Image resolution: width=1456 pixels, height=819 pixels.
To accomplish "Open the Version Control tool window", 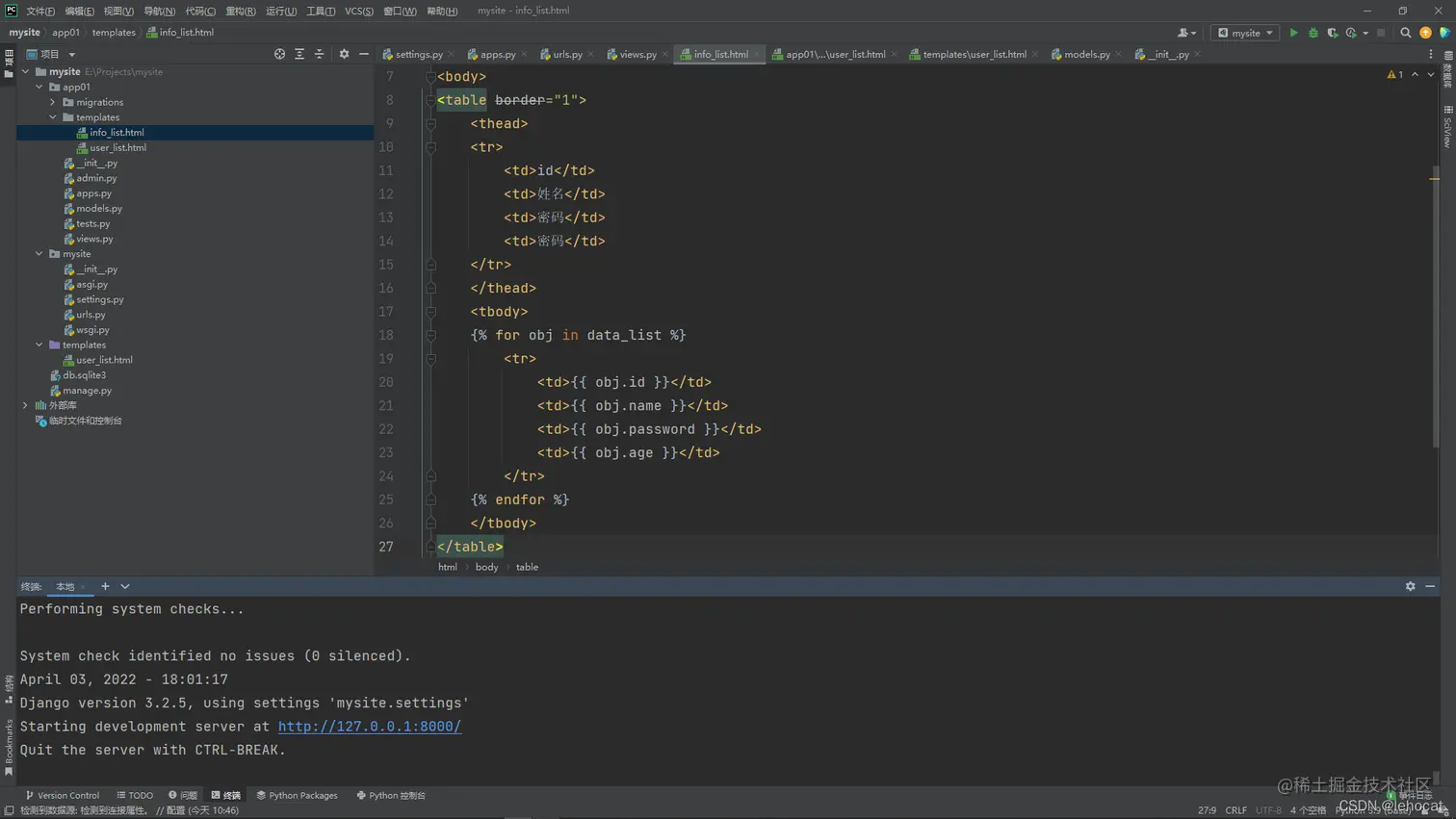I will coord(63,795).
